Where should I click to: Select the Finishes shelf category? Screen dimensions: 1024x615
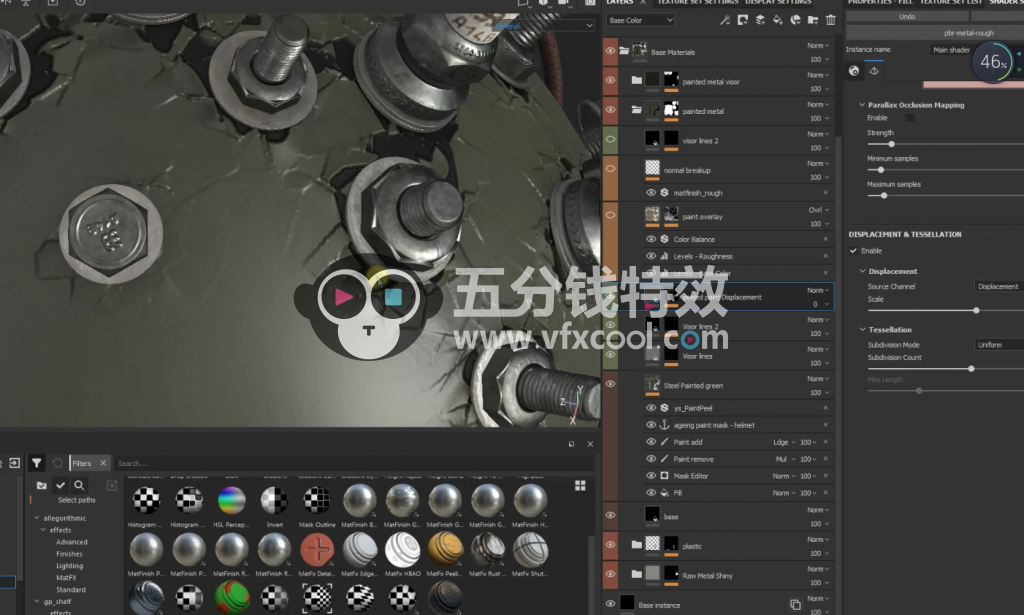pyautogui.click(x=69, y=554)
